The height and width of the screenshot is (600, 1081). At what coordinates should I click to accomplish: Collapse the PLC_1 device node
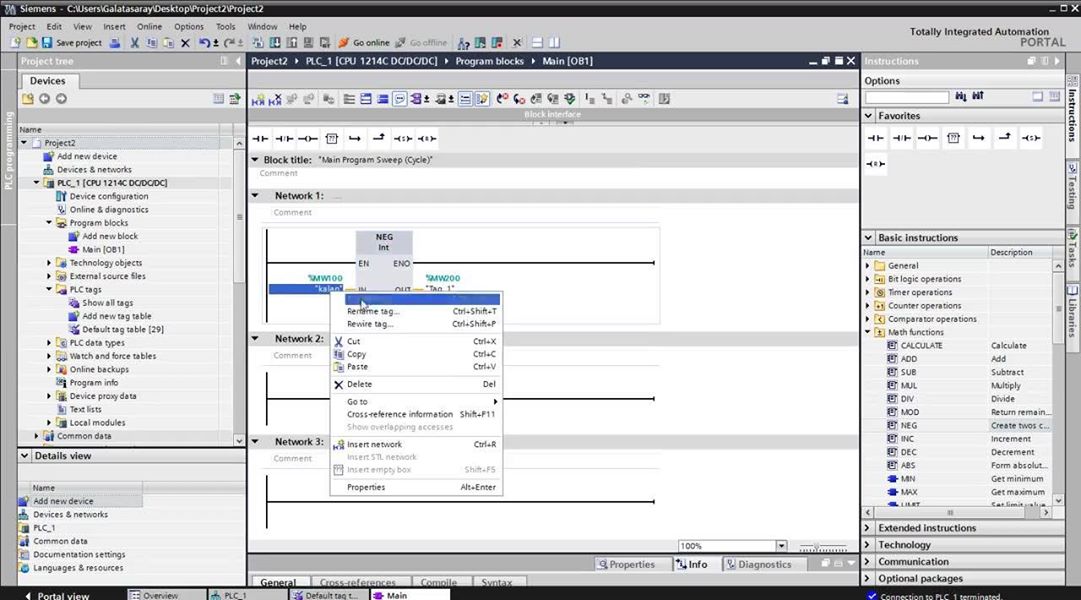[x=37, y=183]
